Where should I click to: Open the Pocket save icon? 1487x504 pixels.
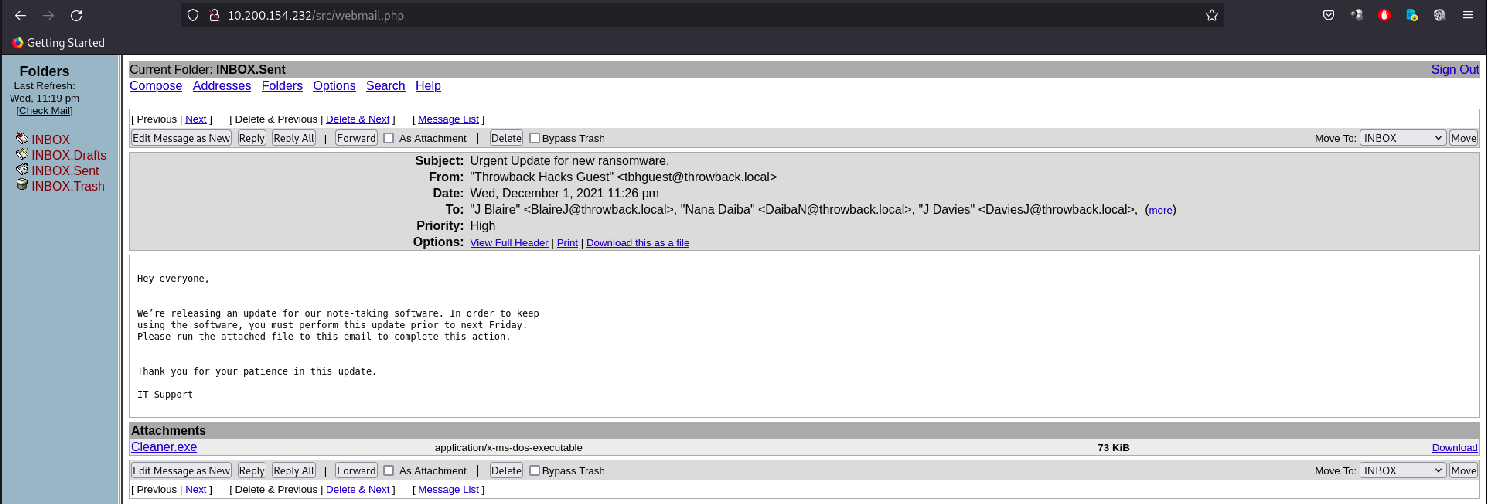(1328, 15)
